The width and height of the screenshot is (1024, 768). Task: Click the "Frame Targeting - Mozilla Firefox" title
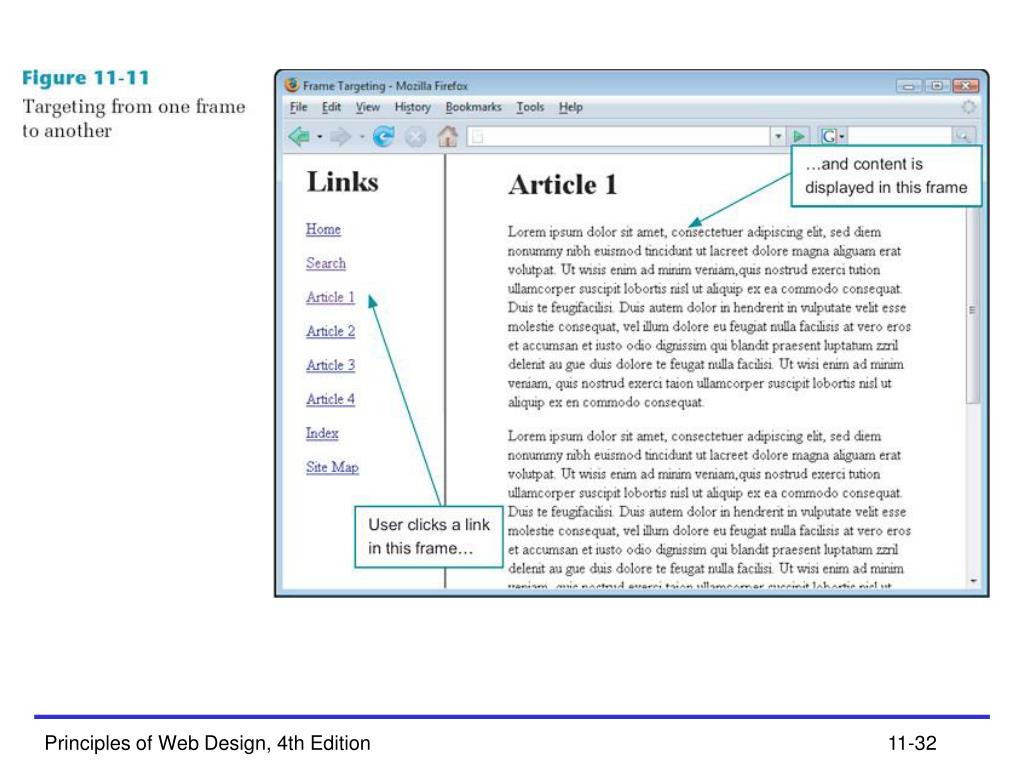click(x=385, y=86)
